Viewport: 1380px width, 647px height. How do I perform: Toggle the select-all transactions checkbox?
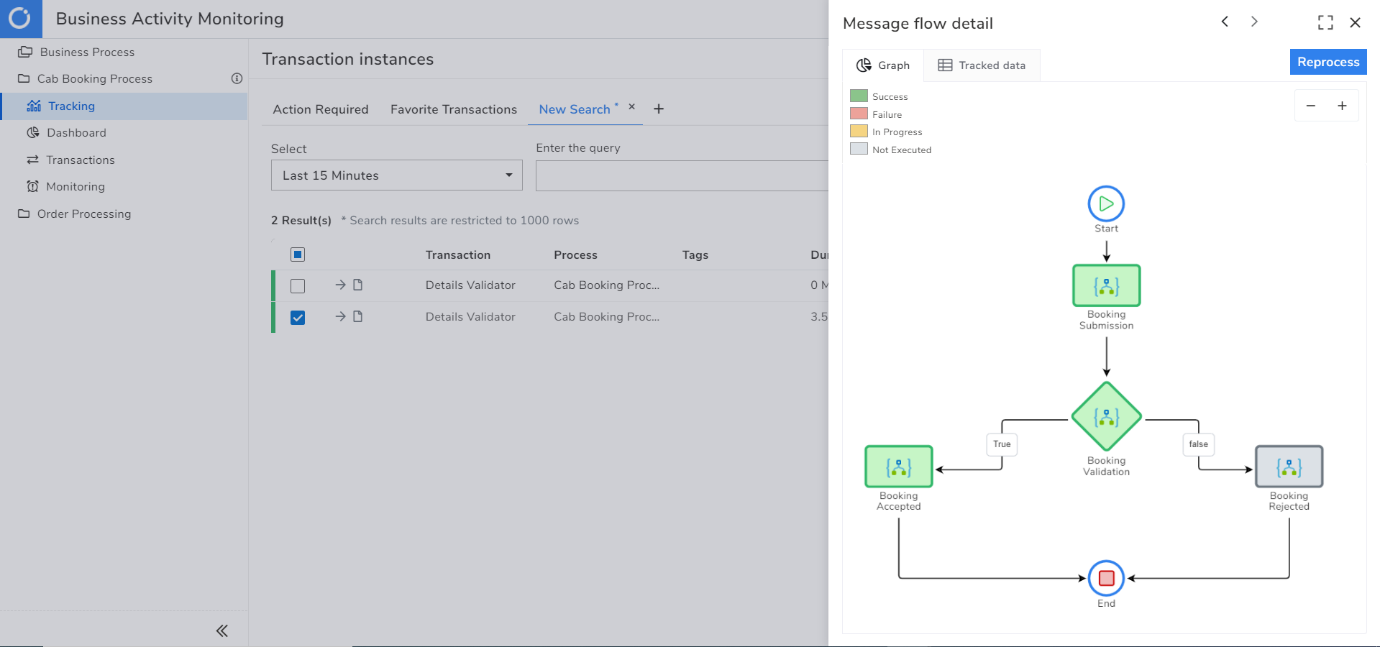297,255
